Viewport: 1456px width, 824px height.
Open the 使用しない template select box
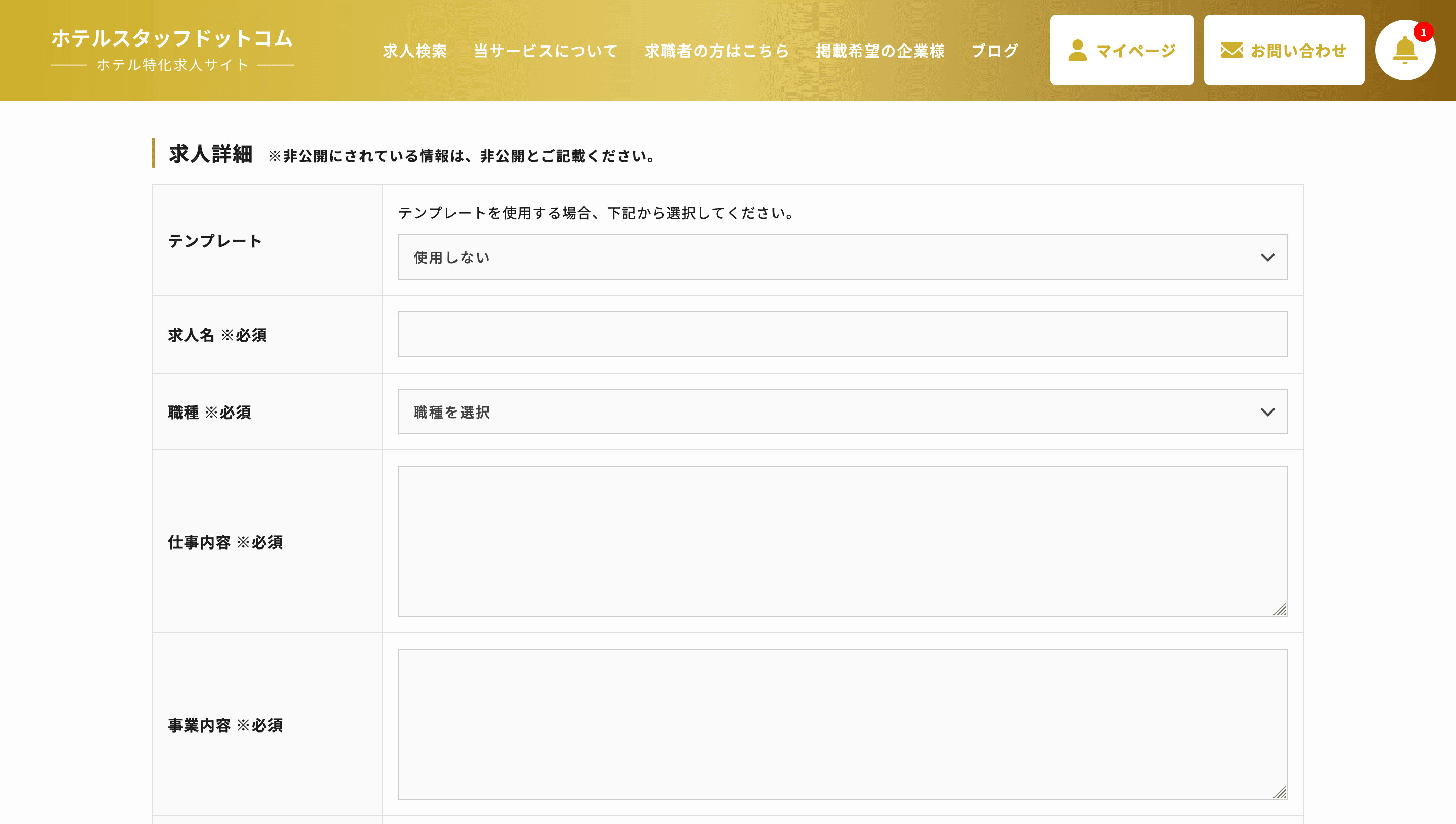click(x=842, y=257)
